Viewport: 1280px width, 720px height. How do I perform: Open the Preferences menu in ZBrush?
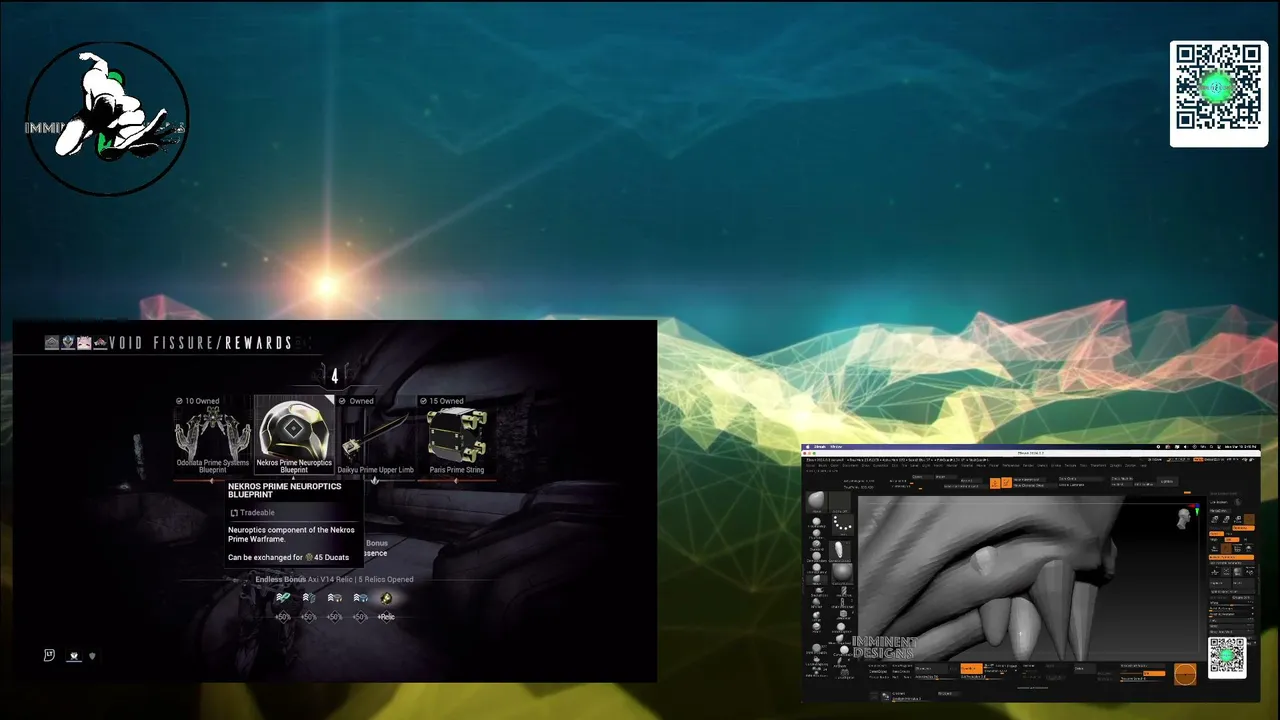tap(1011, 465)
